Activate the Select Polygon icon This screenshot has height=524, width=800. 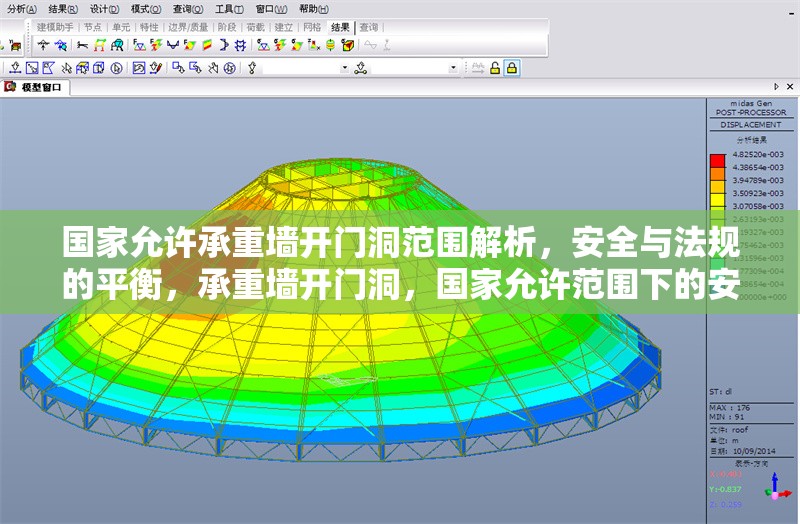pyautogui.click(x=48, y=67)
